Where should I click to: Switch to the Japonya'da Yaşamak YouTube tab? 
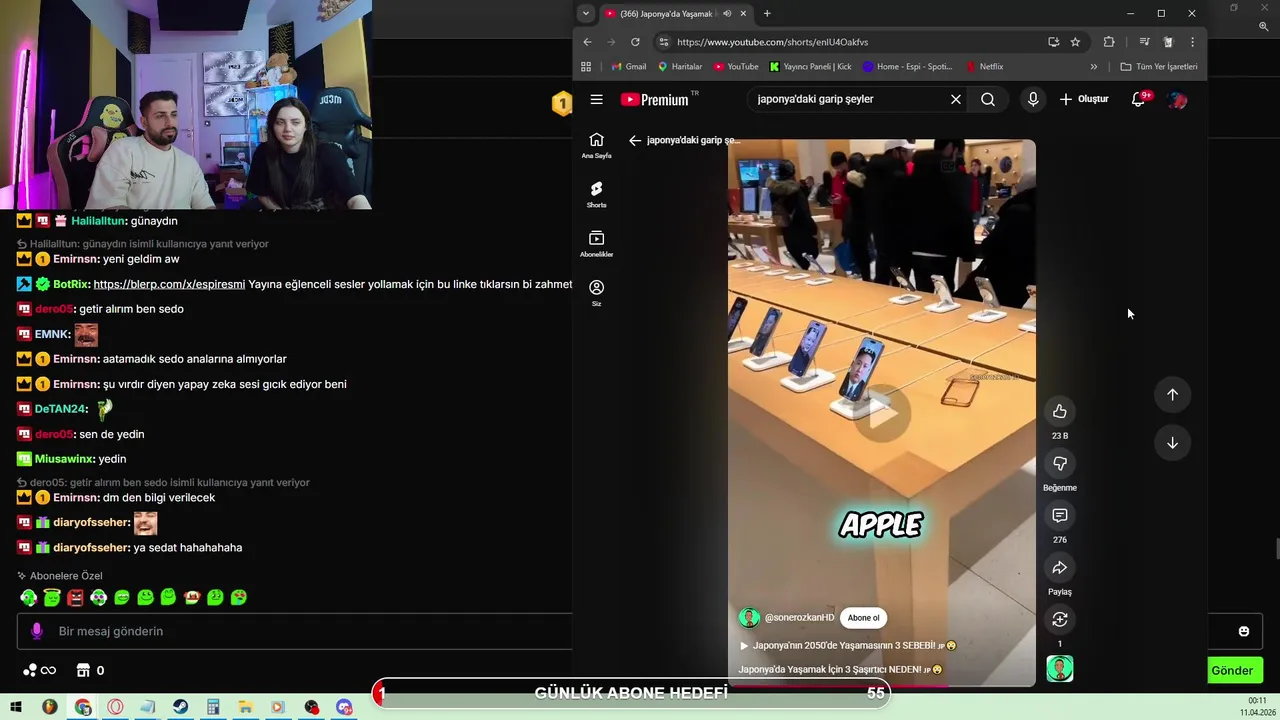click(675, 14)
